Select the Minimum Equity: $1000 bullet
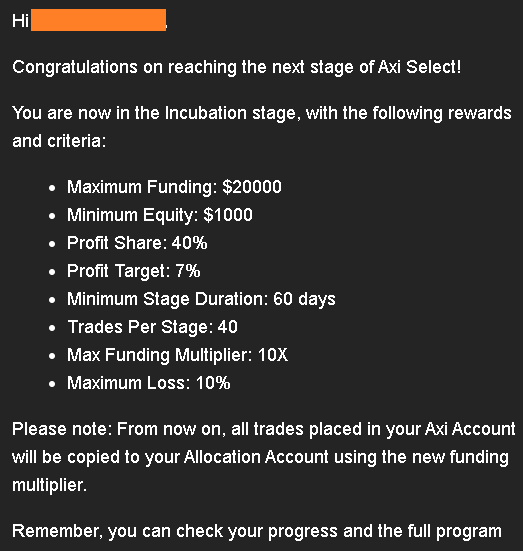523x551 pixels. click(160, 215)
